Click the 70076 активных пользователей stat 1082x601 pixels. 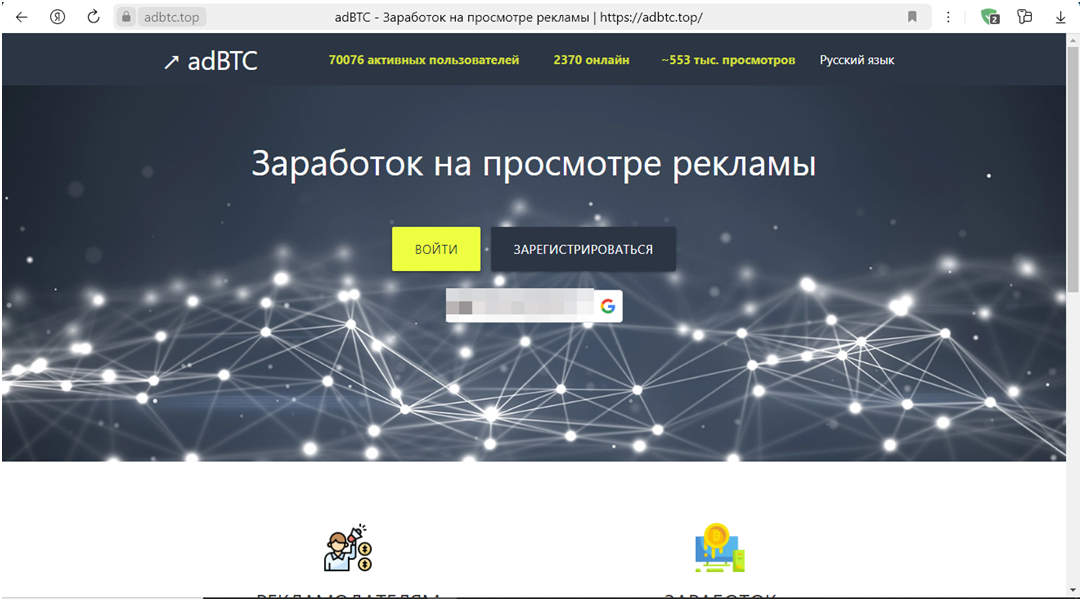tap(424, 60)
